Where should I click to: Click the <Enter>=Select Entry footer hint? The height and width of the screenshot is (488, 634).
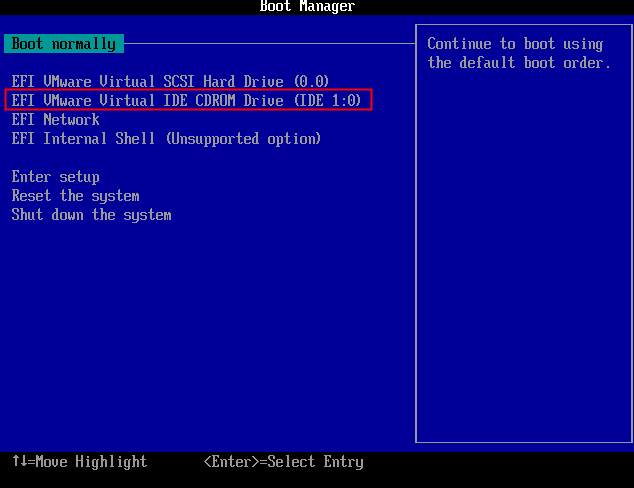click(x=283, y=461)
